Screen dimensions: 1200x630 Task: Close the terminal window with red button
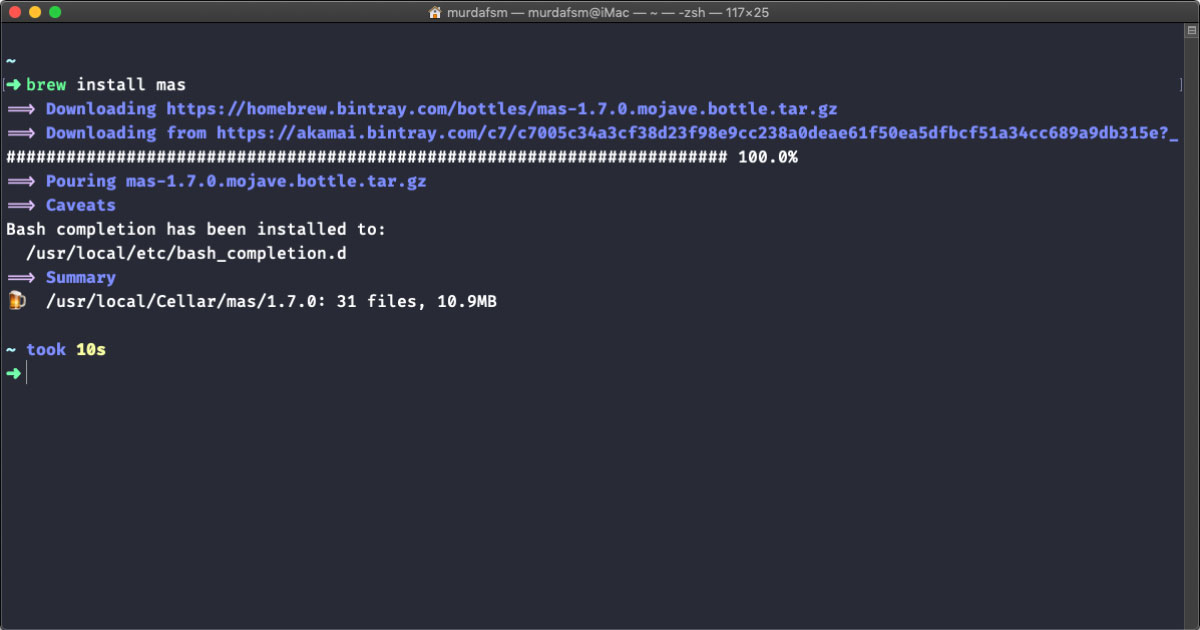tap(14, 12)
